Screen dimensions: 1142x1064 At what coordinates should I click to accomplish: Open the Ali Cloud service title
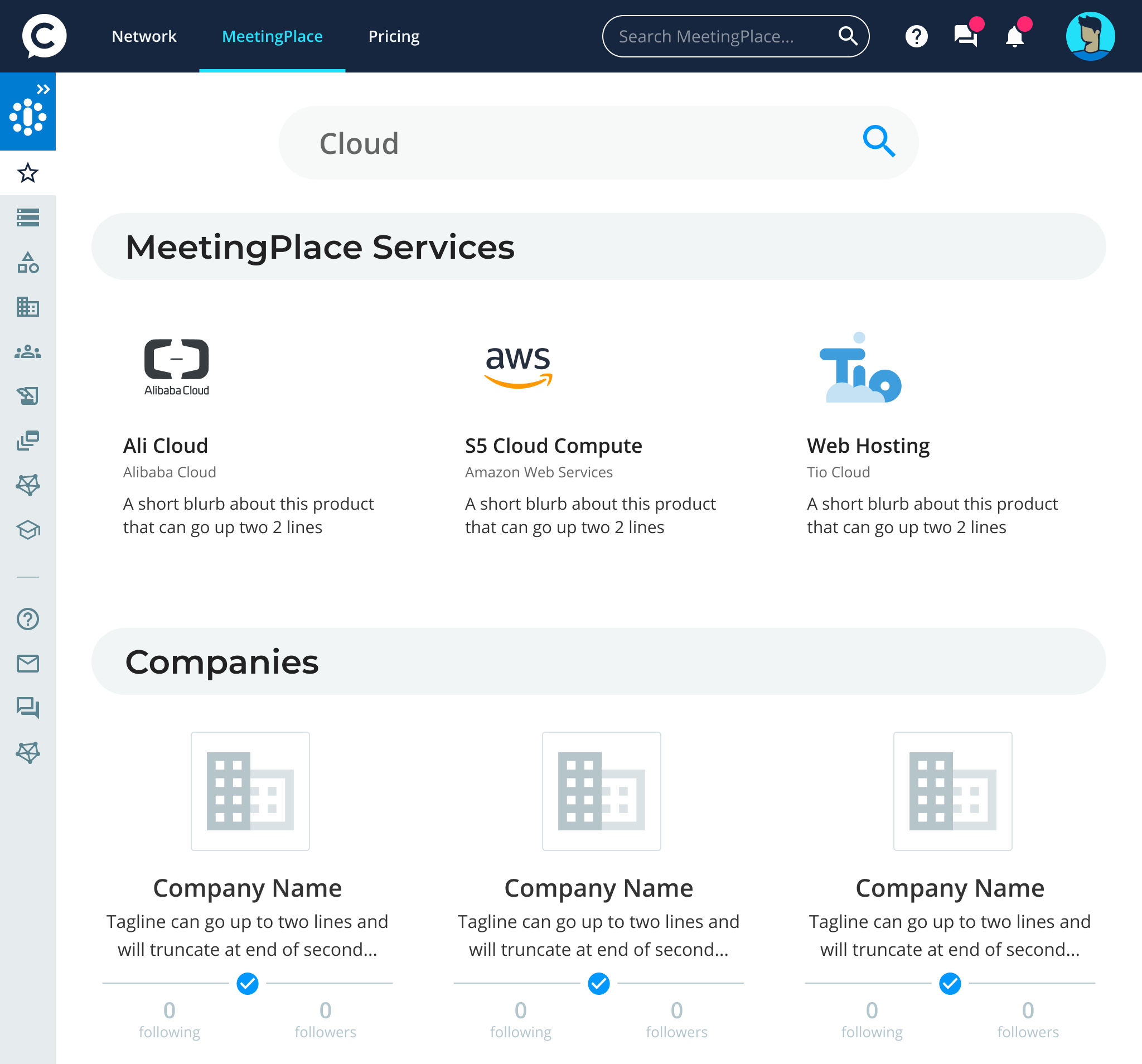coord(166,446)
